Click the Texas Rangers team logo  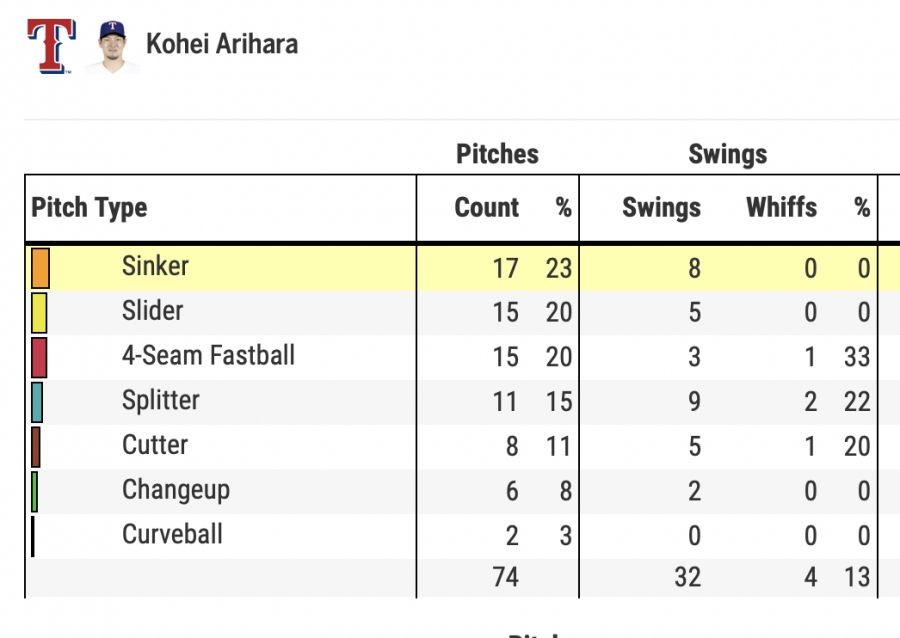point(51,46)
